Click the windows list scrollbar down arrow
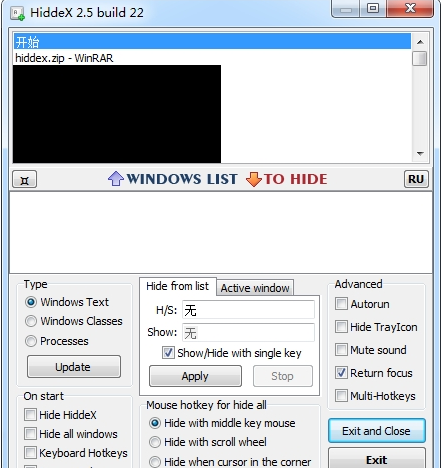This screenshot has width=441, height=468. tap(420, 154)
